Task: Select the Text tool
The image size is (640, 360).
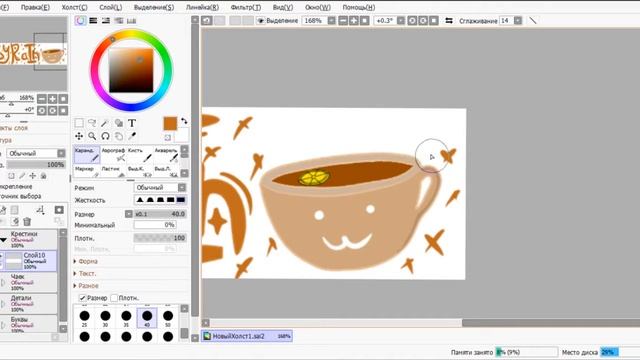Action: pos(131,123)
